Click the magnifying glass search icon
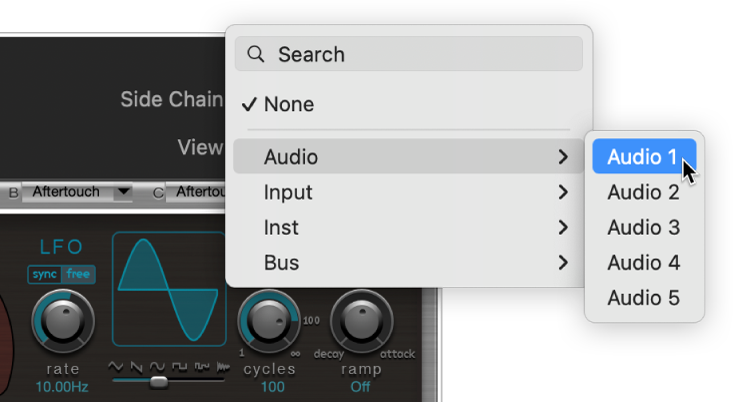Viewport: 734px width, 402px height. [255, 54]
